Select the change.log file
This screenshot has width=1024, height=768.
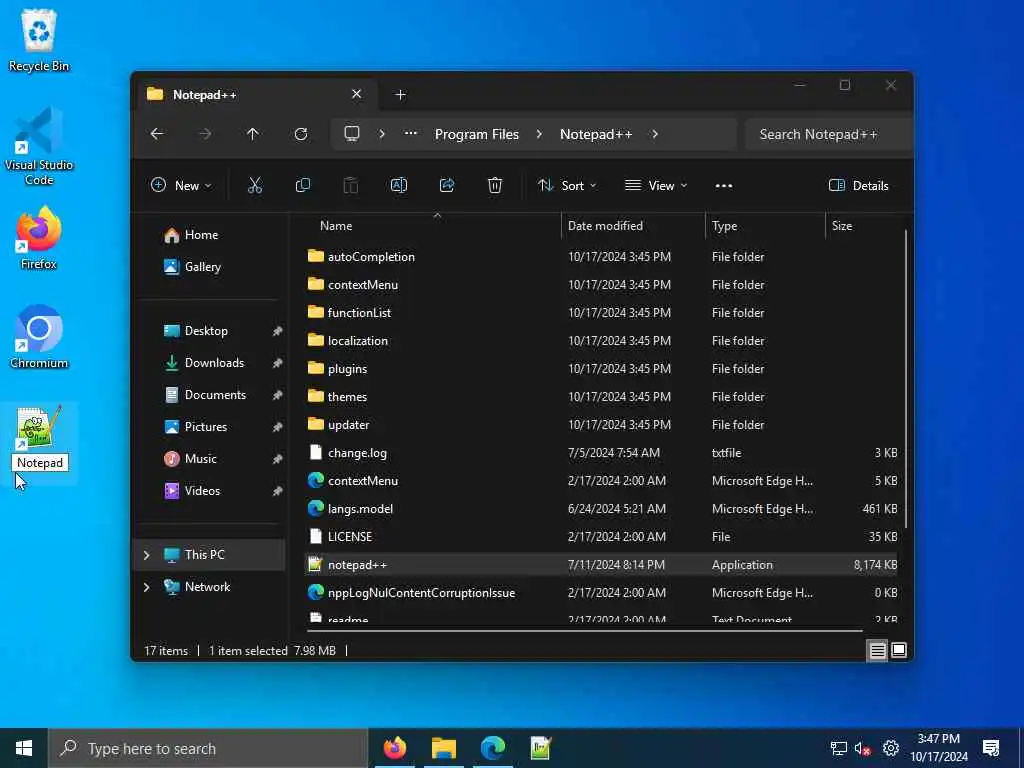601,453
